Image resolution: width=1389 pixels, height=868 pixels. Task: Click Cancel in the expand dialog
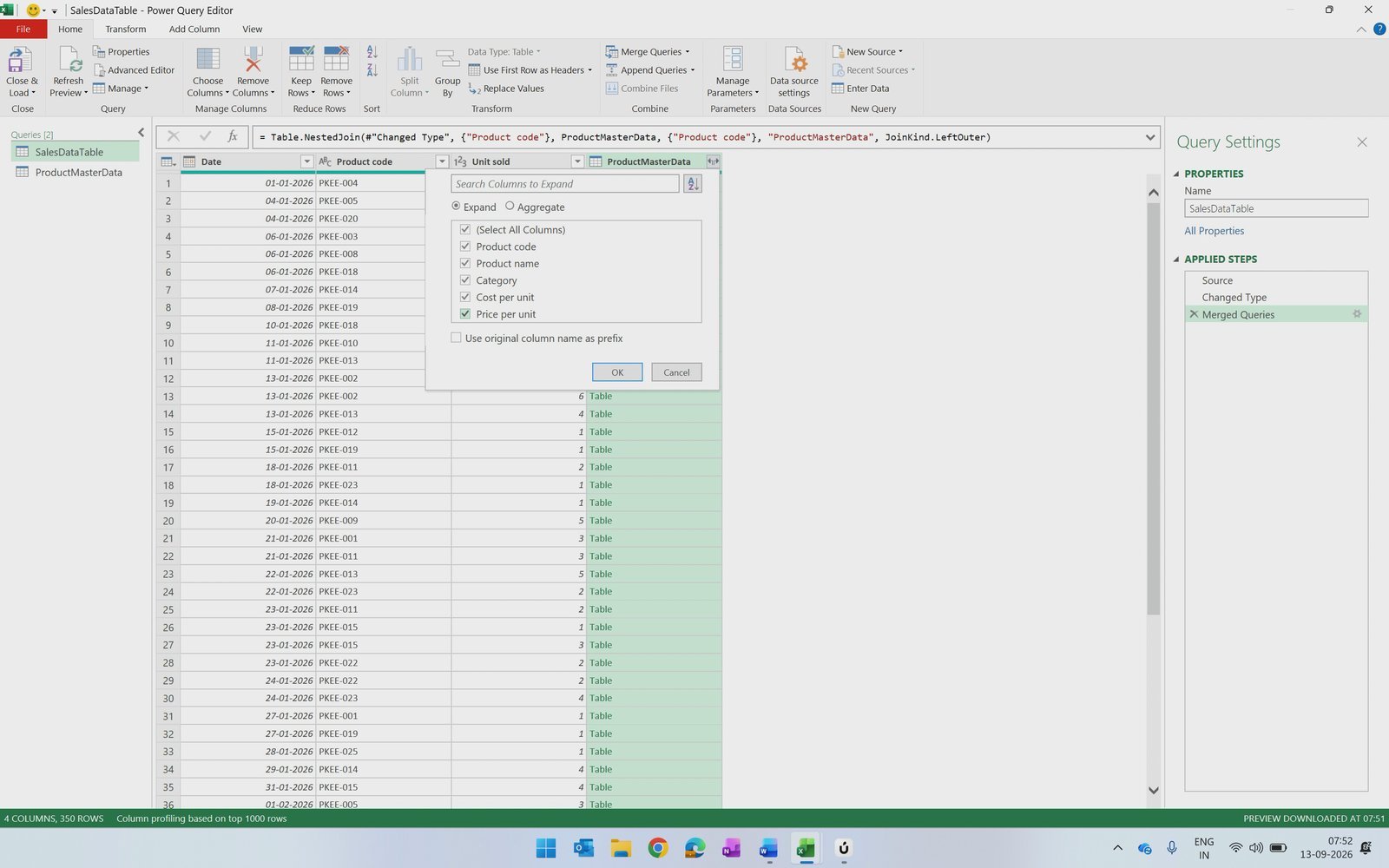point(676,372)
